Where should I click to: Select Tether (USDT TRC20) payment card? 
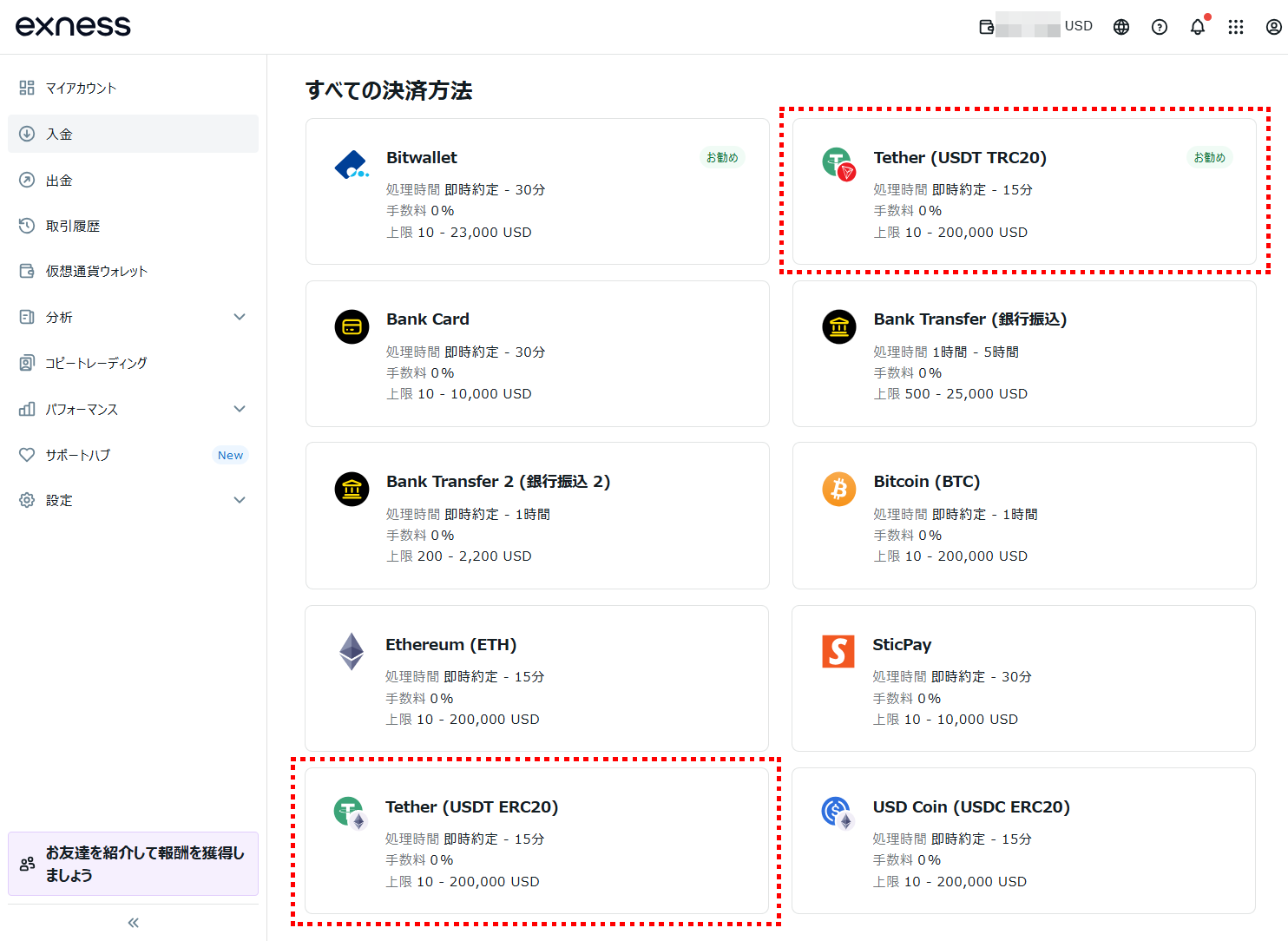[1024, 192]
